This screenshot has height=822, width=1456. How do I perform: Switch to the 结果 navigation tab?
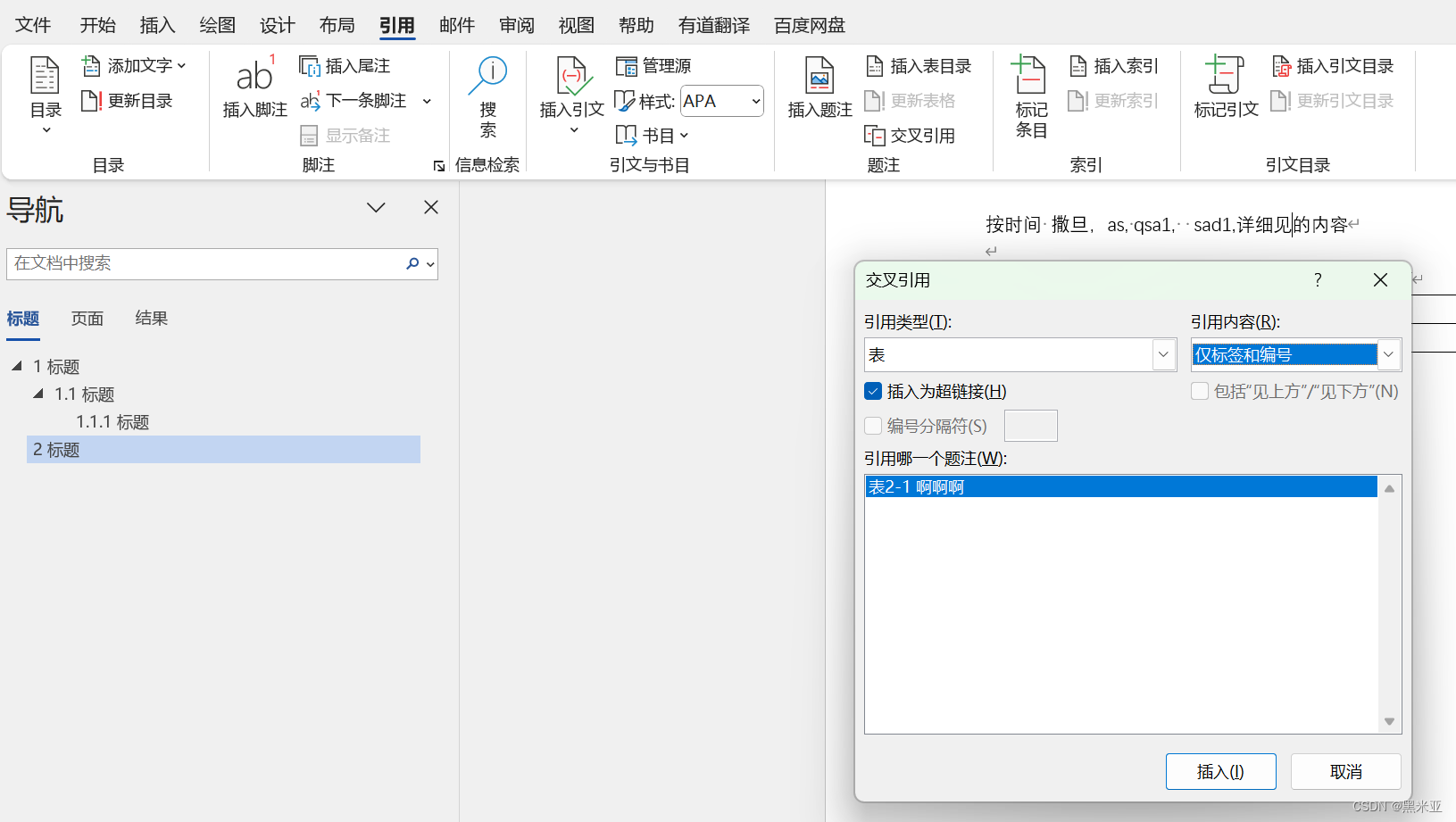click(151, 319)
